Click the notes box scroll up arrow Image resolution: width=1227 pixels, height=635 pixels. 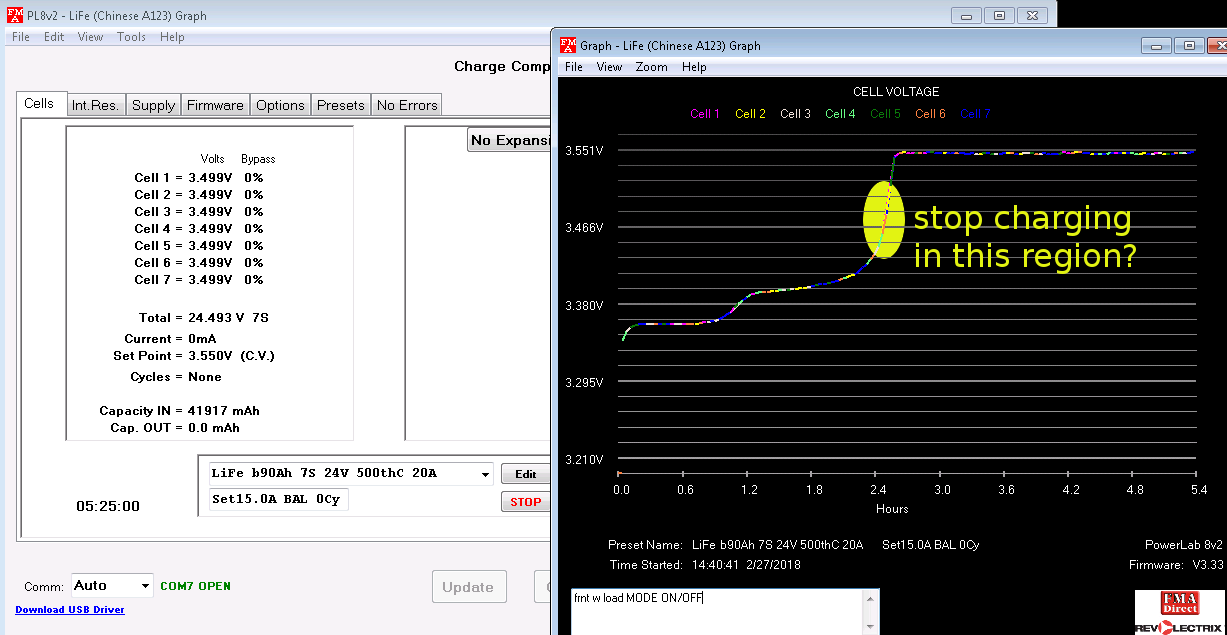(x=870, y=598)
